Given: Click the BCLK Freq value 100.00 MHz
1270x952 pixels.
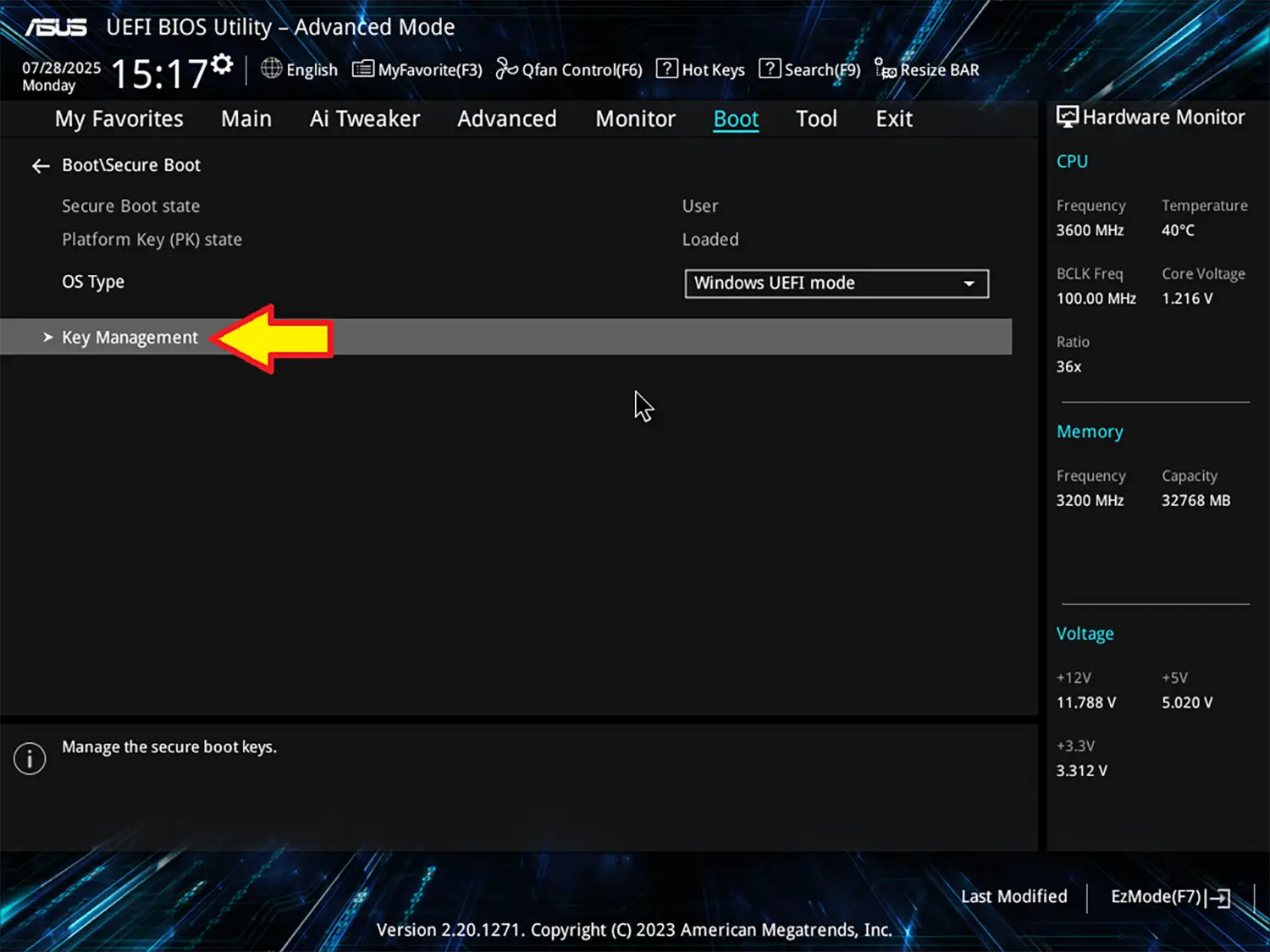Looking at the screenshot, I should click(1096, 299).
